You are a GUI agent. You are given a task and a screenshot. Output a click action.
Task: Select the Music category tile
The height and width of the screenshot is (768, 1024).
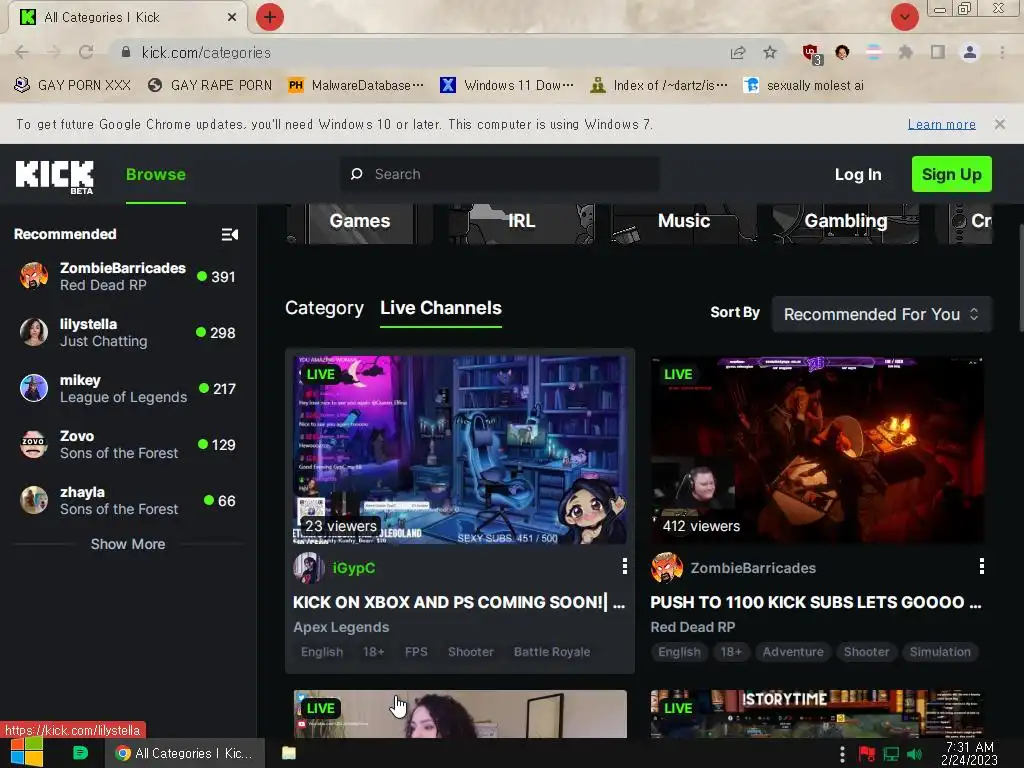[684, 223]
